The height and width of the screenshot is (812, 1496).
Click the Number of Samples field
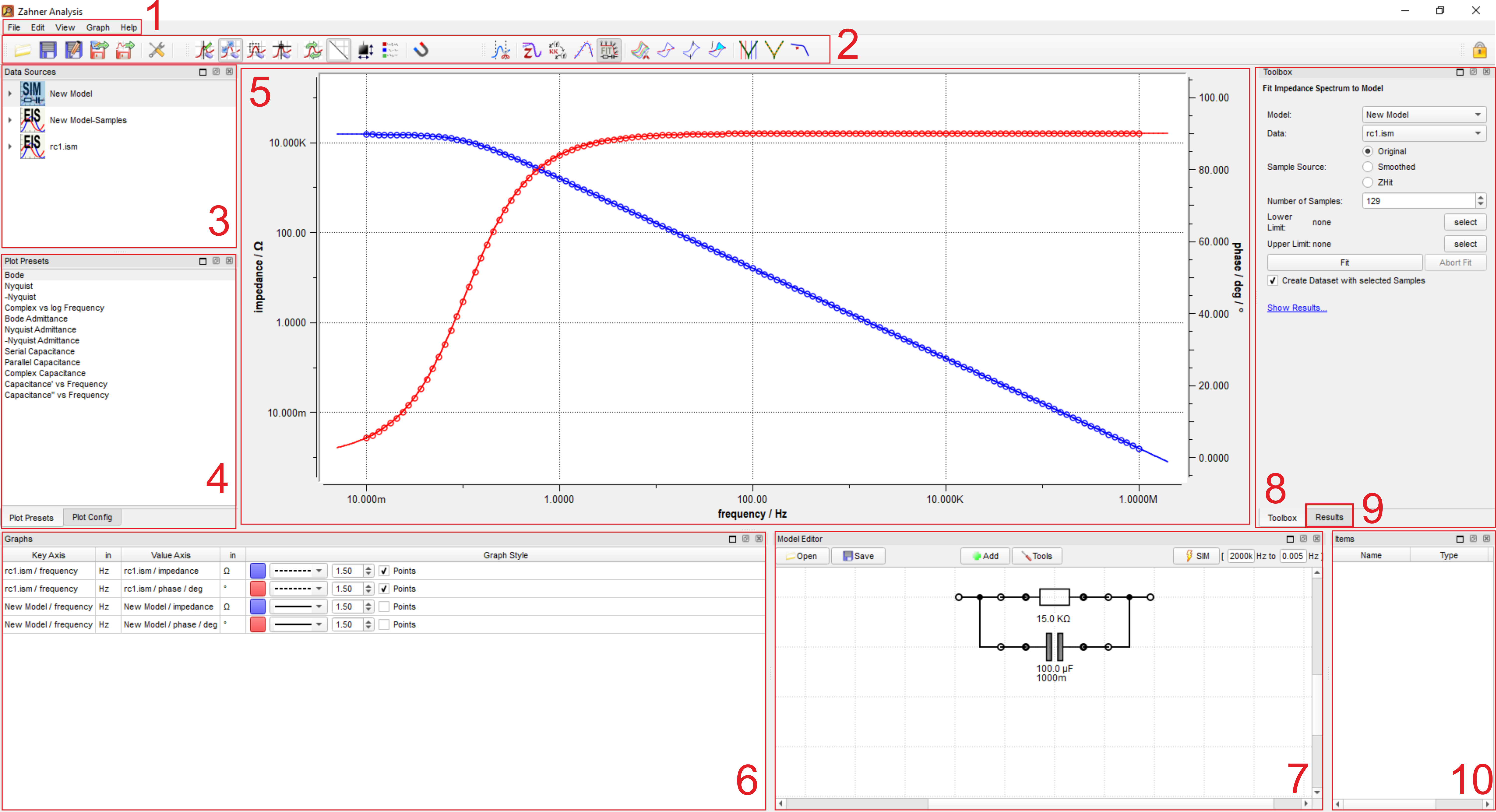pos(1418,201)
